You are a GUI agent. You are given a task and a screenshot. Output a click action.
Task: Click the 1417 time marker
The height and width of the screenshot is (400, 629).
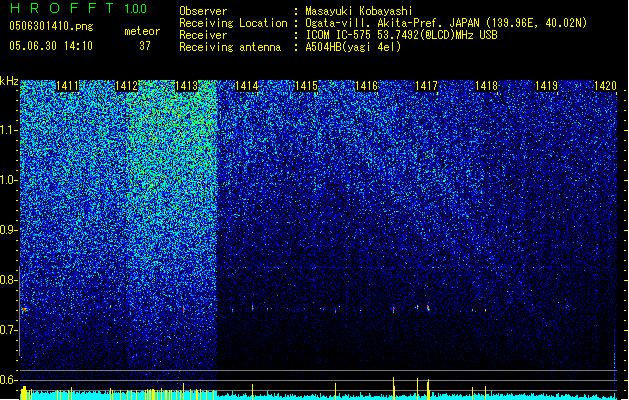[x=426, y=86]
